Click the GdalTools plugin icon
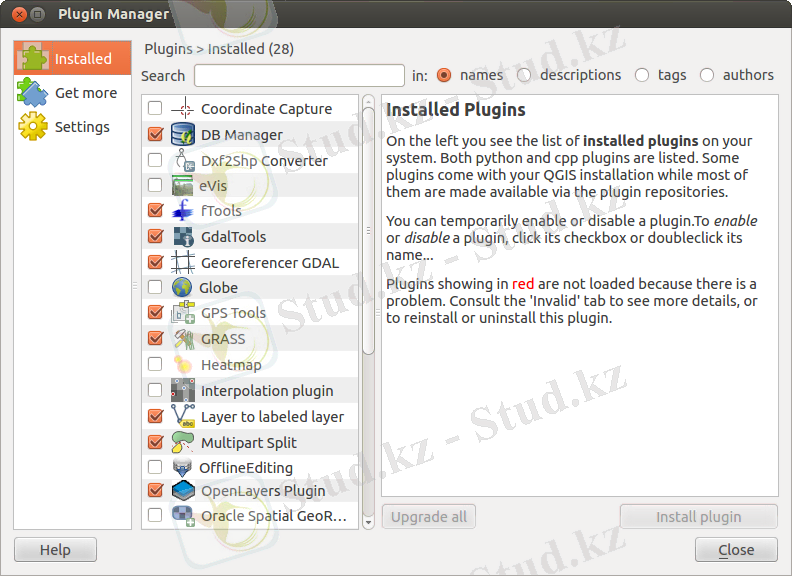792x576 pixels. click(x=183, y=236)
